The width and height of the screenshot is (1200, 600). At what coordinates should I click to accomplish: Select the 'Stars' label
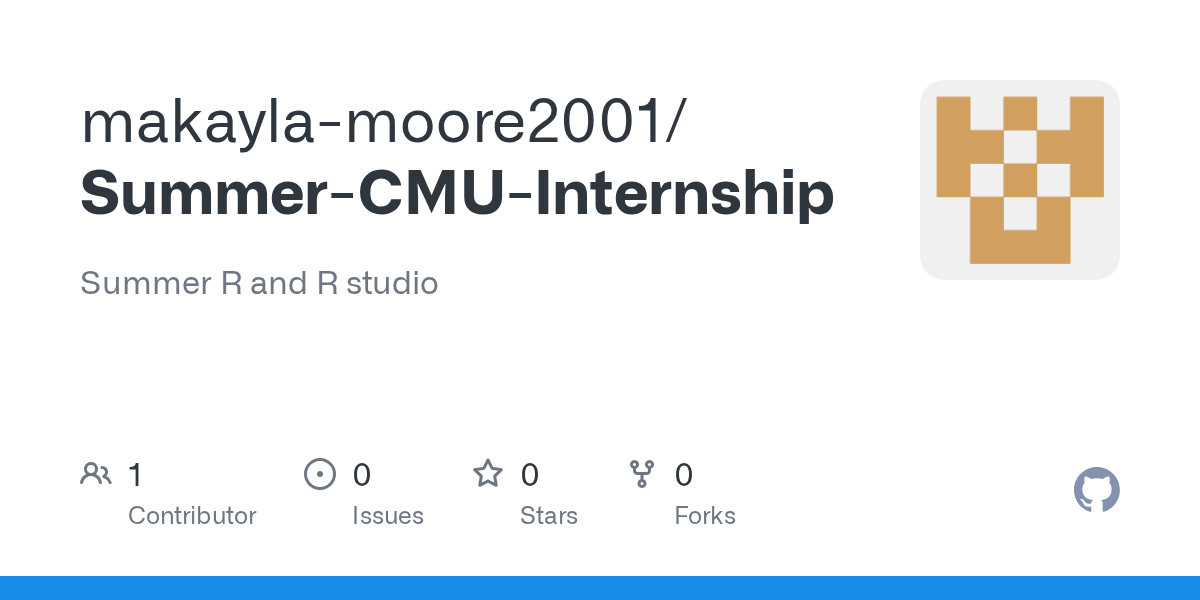click(x=549, y=516)
